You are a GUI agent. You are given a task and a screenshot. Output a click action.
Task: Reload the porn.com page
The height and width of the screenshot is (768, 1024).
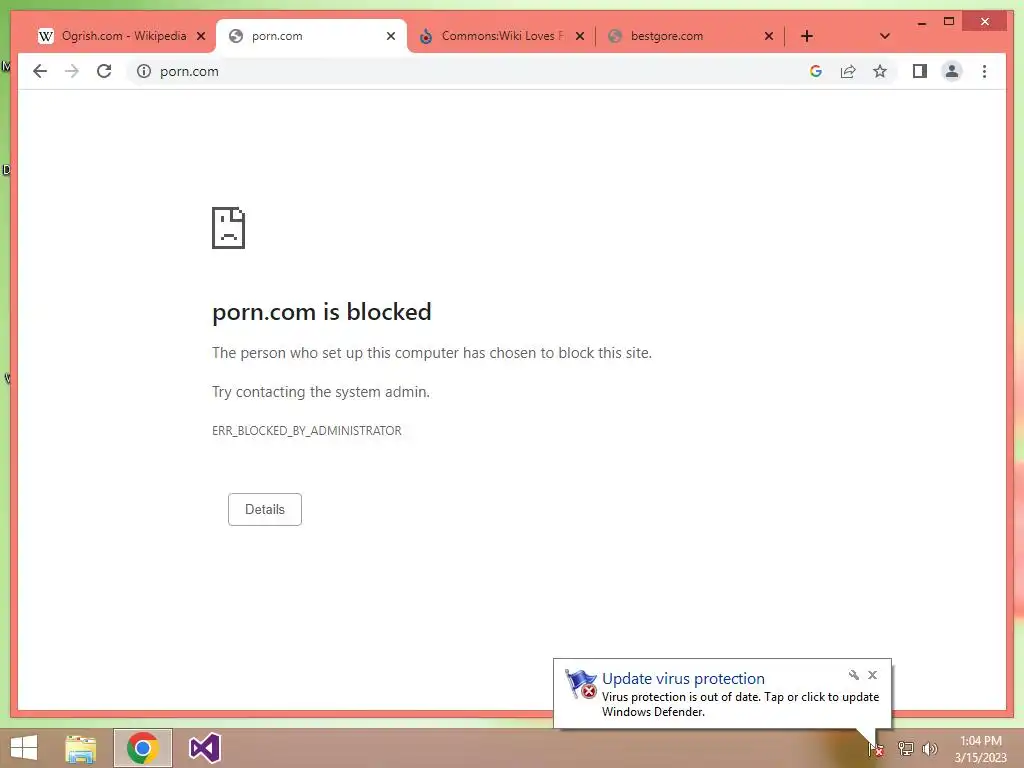[104, 71]
